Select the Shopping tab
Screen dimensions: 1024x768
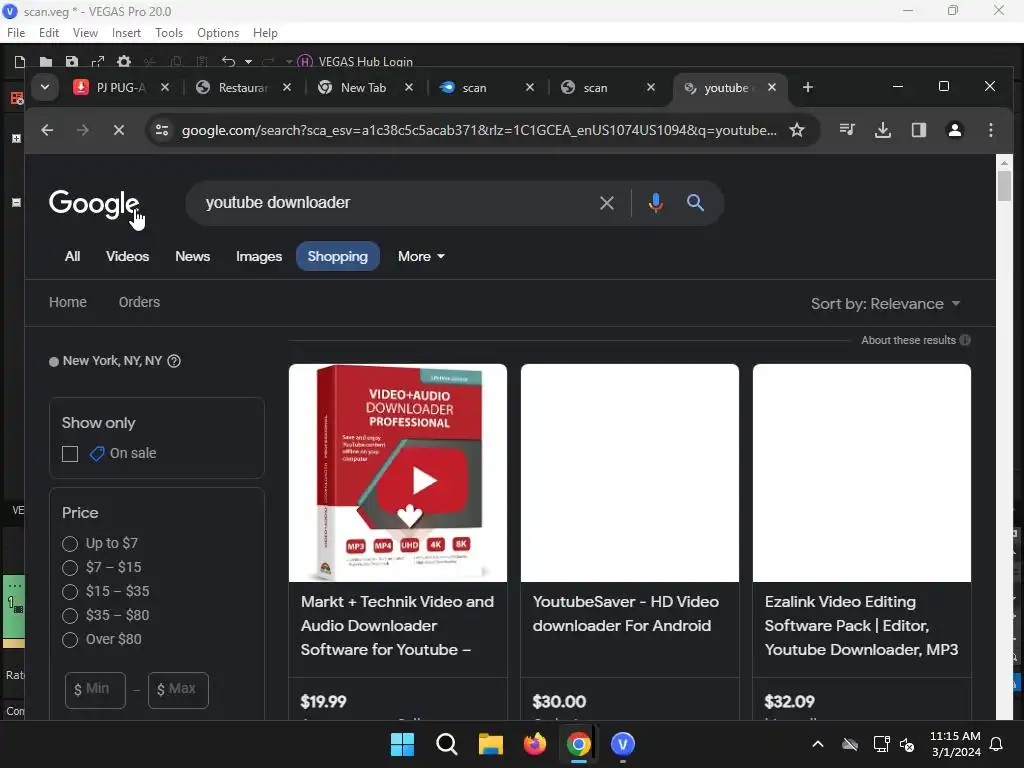click(338, 256)
